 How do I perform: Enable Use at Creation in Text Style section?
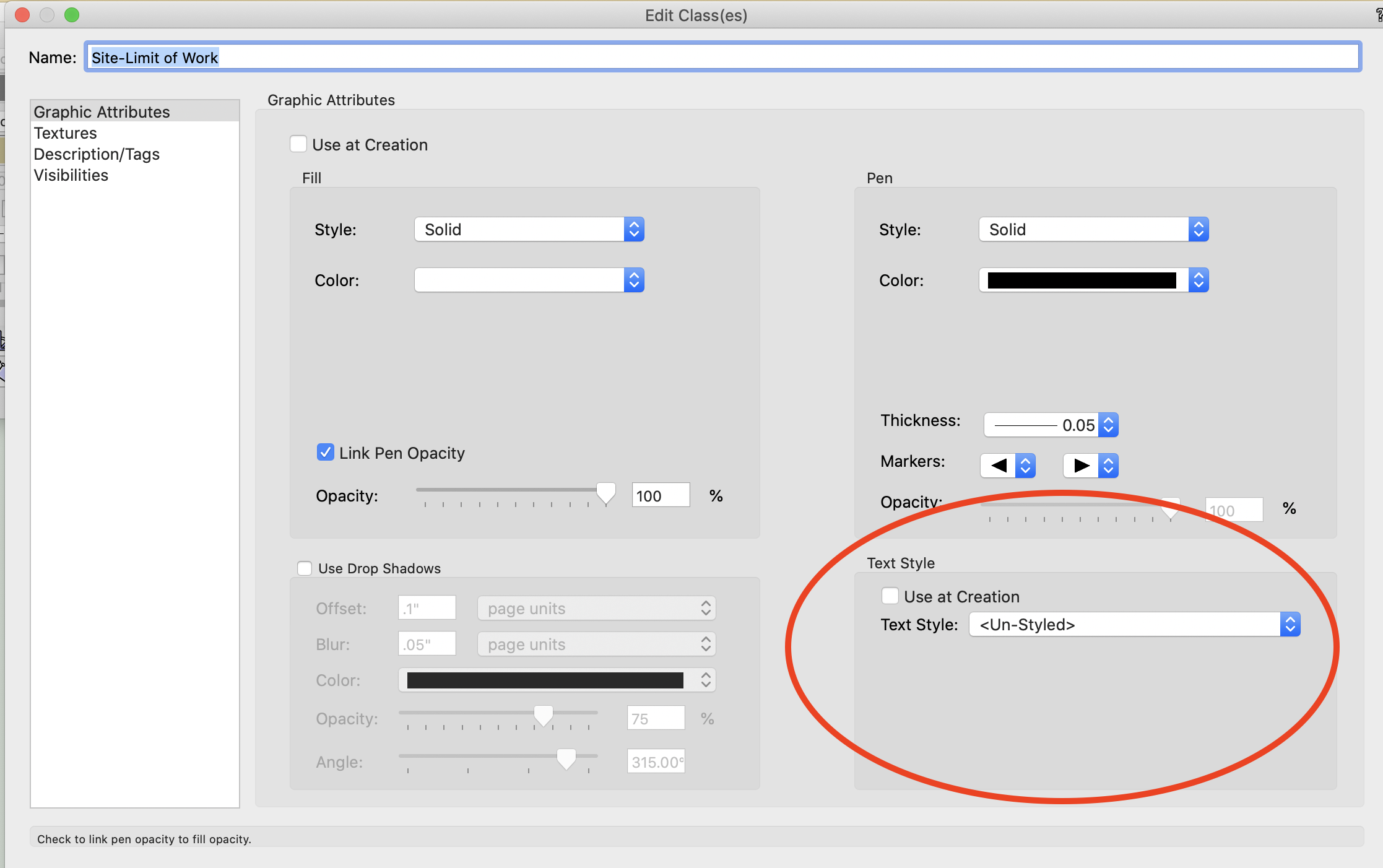coord(890,595)
